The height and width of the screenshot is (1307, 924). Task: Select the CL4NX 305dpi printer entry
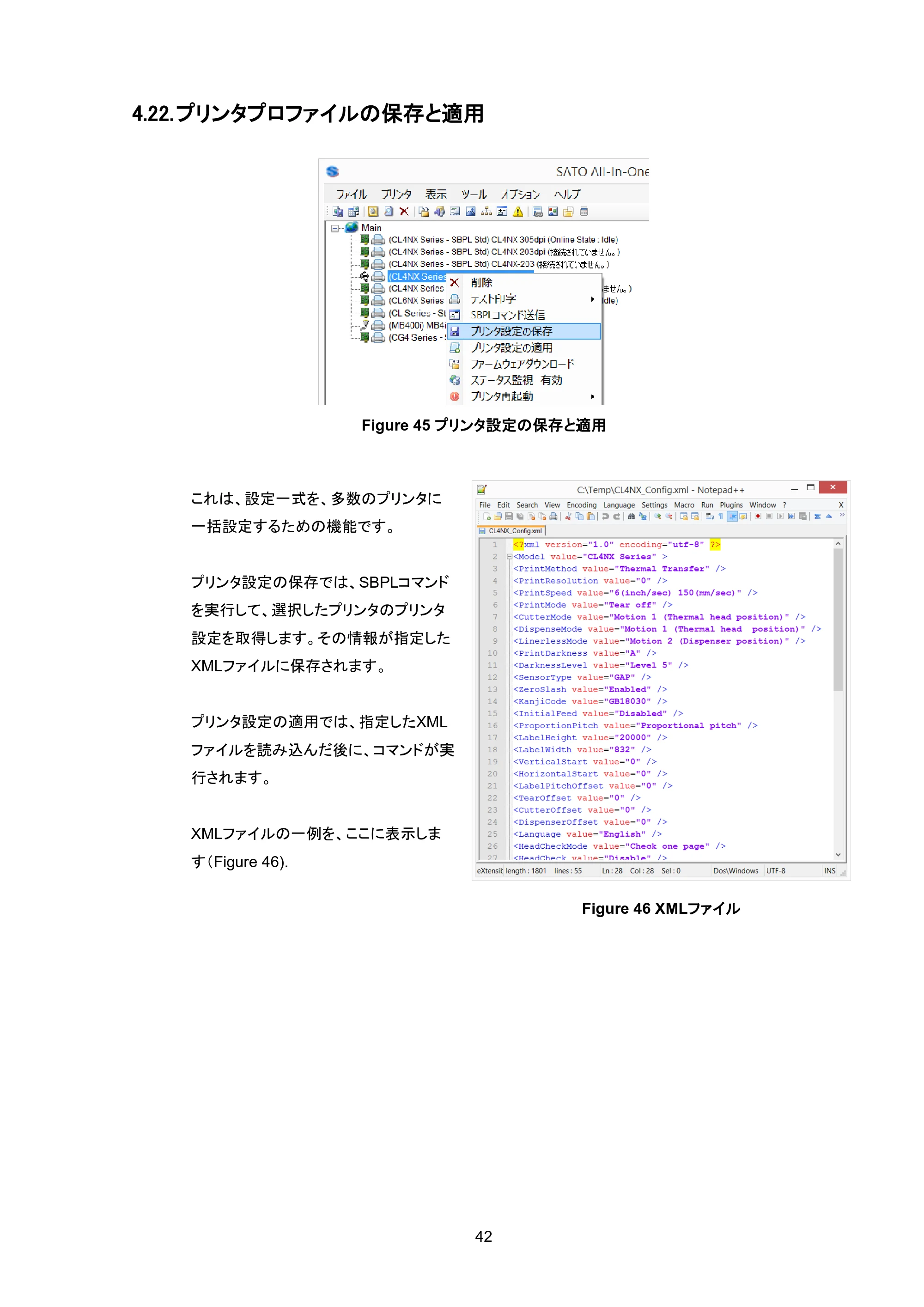tap(503, 240)
